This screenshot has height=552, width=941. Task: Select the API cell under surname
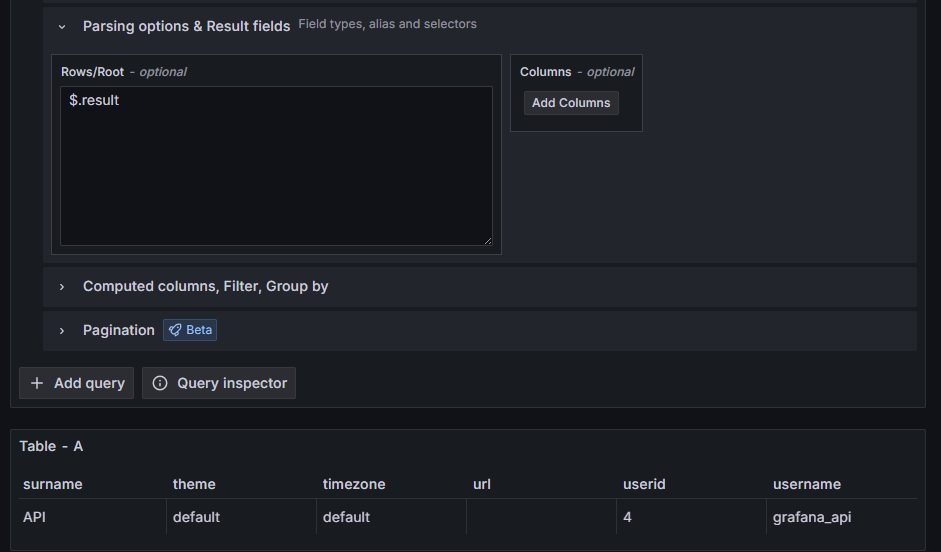[37, 517]
